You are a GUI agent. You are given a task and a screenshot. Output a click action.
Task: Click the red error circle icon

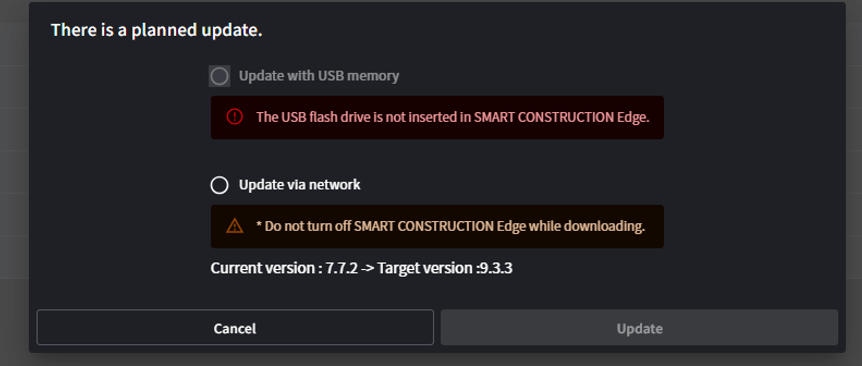point(234,117)
